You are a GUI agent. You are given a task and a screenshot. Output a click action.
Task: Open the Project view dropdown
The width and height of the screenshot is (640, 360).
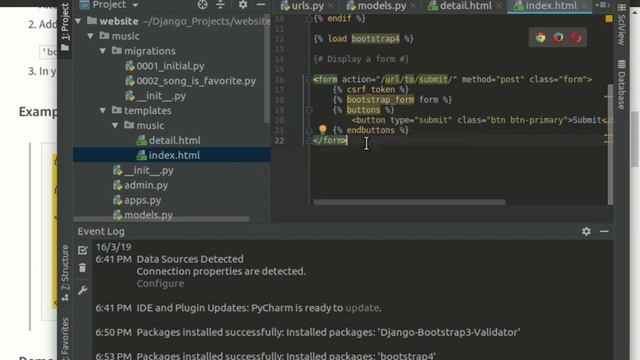point(135,5)
